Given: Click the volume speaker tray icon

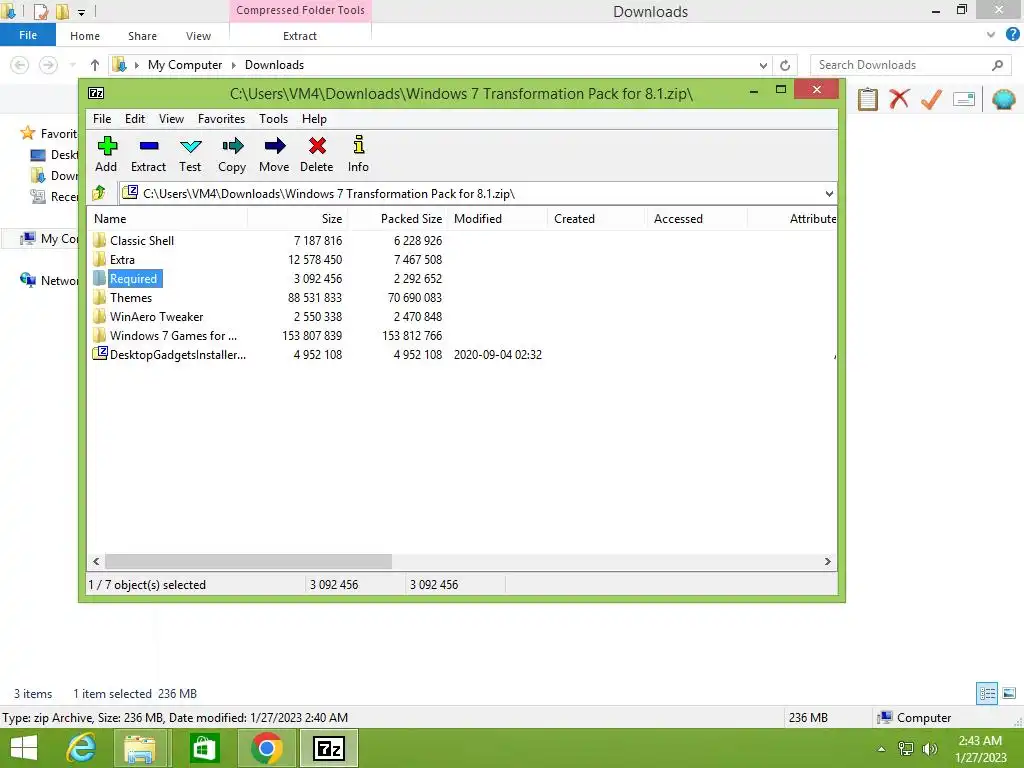Looking at the screenshot, I should click(x=929, y=749).
